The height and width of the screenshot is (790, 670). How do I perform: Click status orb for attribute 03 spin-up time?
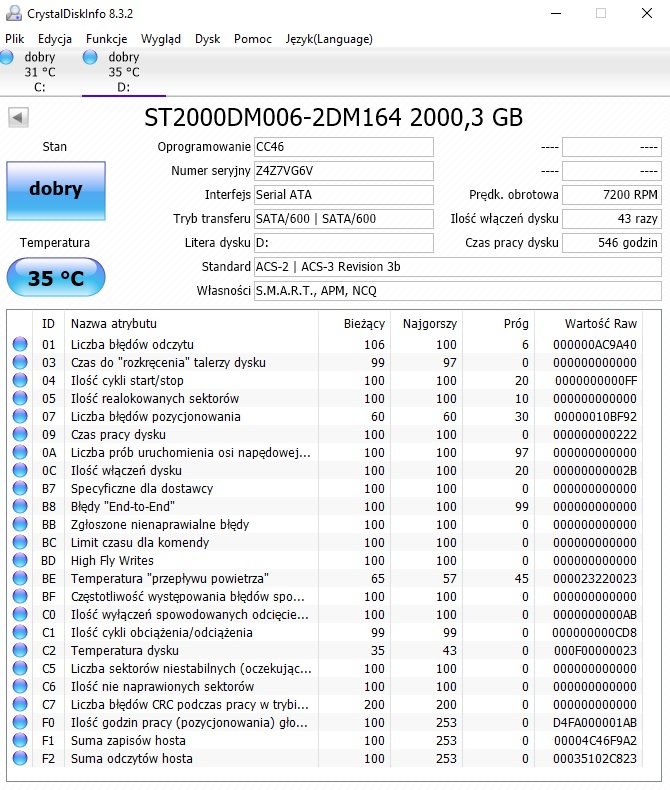point(20,362)
